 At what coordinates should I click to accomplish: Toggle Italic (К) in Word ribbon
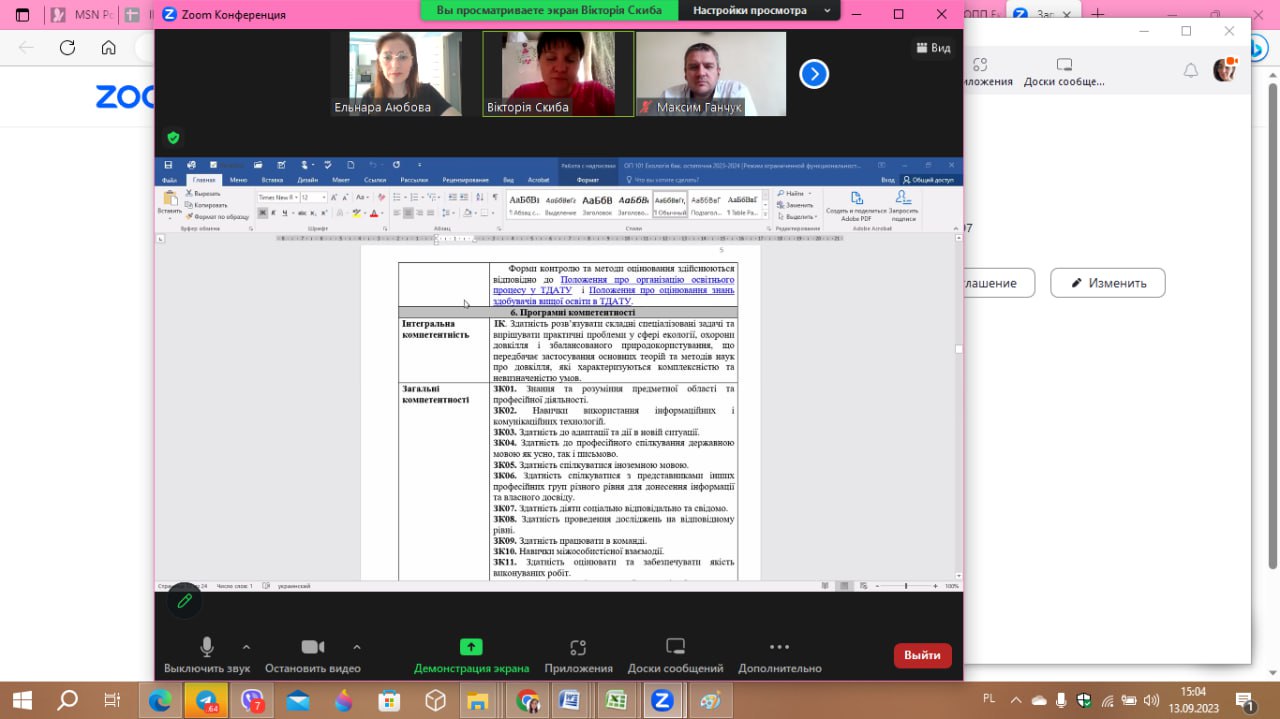coord(273,213)
